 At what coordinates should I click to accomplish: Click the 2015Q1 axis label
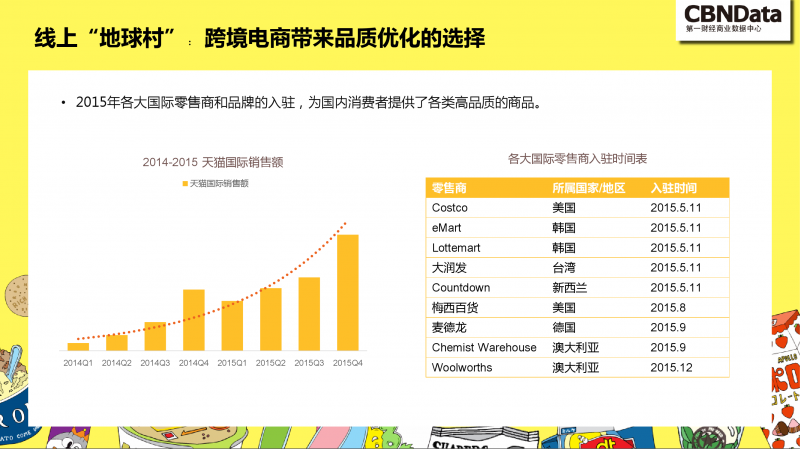click(232, 363)
